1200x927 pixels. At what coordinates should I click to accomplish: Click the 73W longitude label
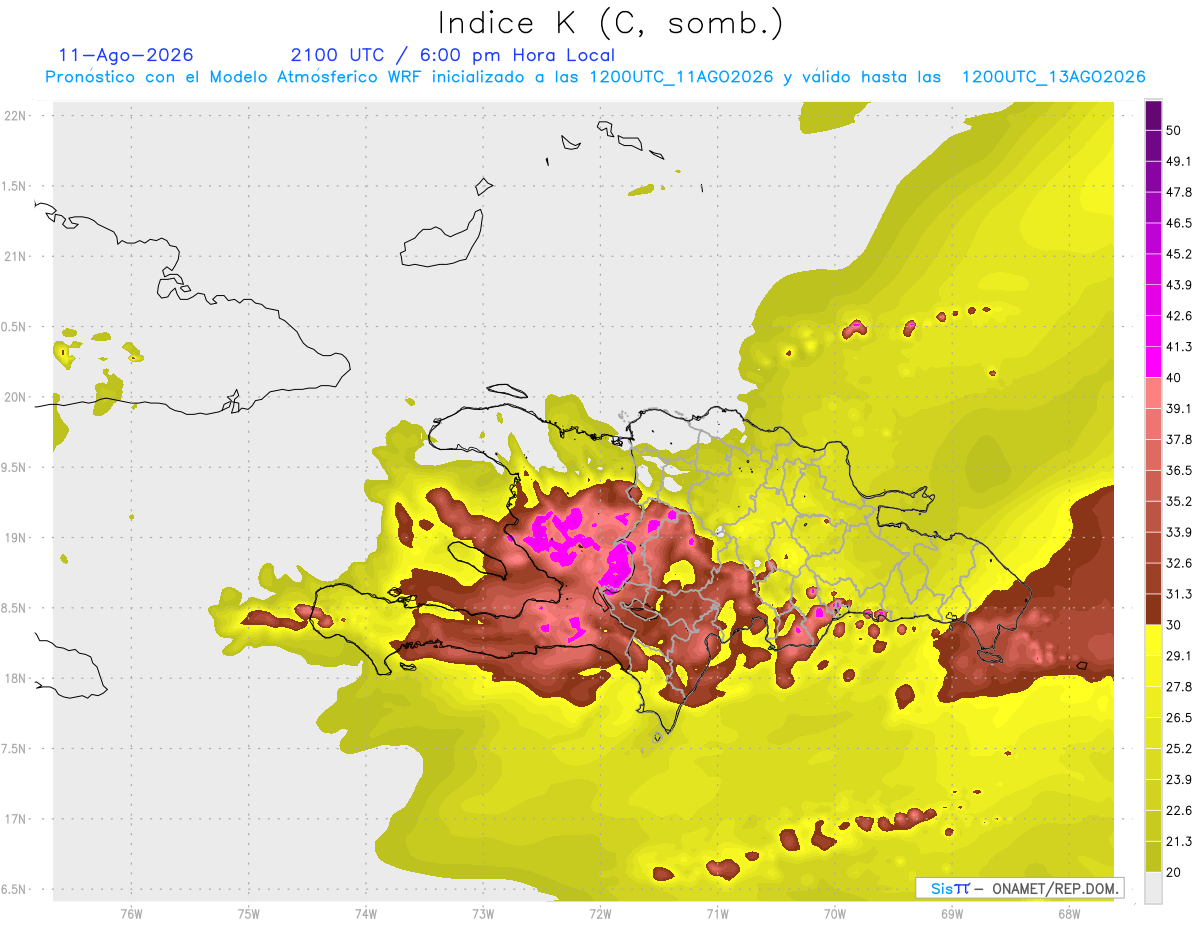483,913
